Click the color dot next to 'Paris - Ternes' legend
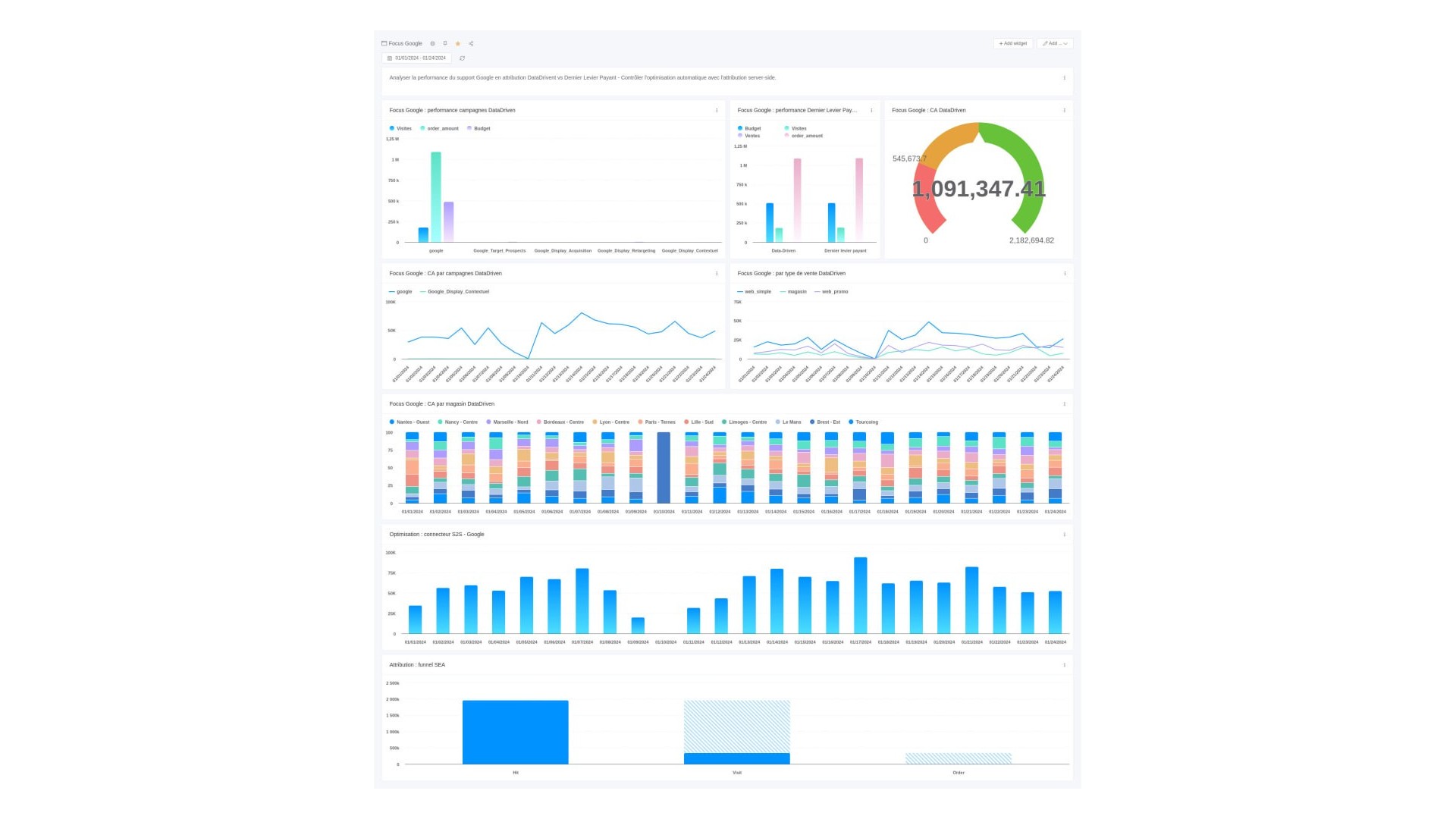Screen dimensions: 1456x819 (x=639, y=422)
